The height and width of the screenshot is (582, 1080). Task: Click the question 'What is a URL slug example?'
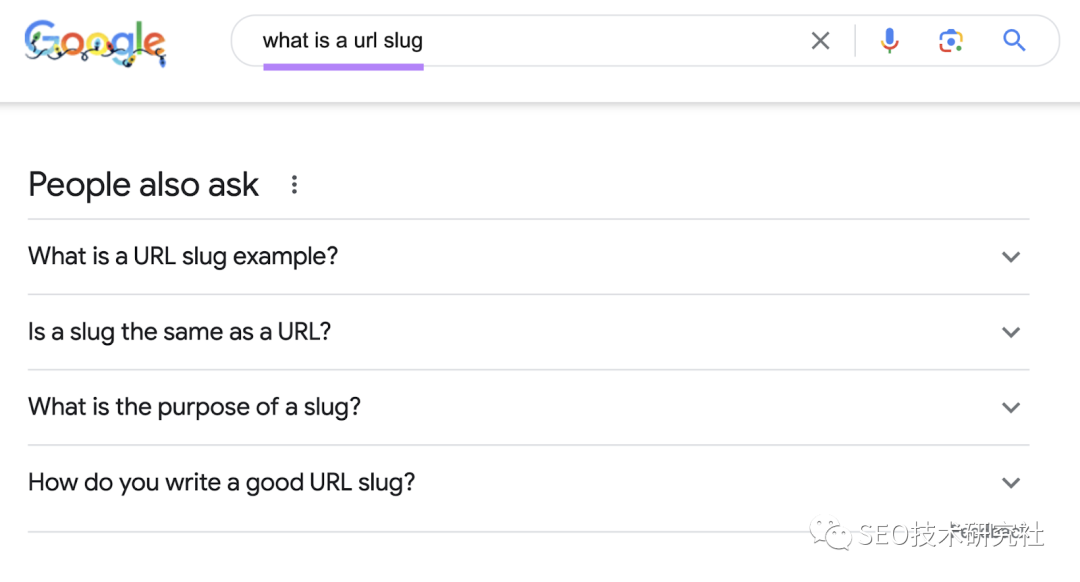point(183,256)
